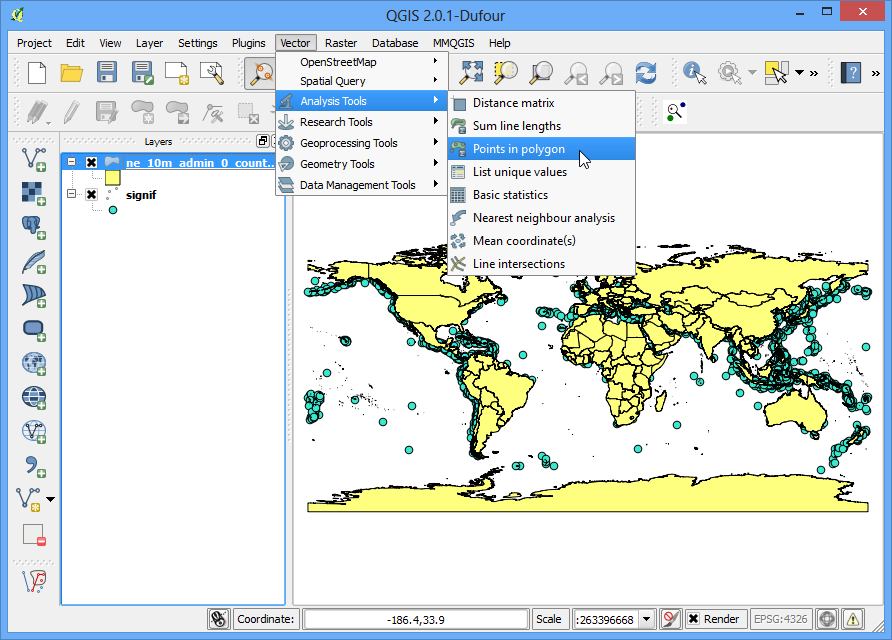Expand the Spatial Query submenu
Screen dimensions: 892x640
pos(362,81)
